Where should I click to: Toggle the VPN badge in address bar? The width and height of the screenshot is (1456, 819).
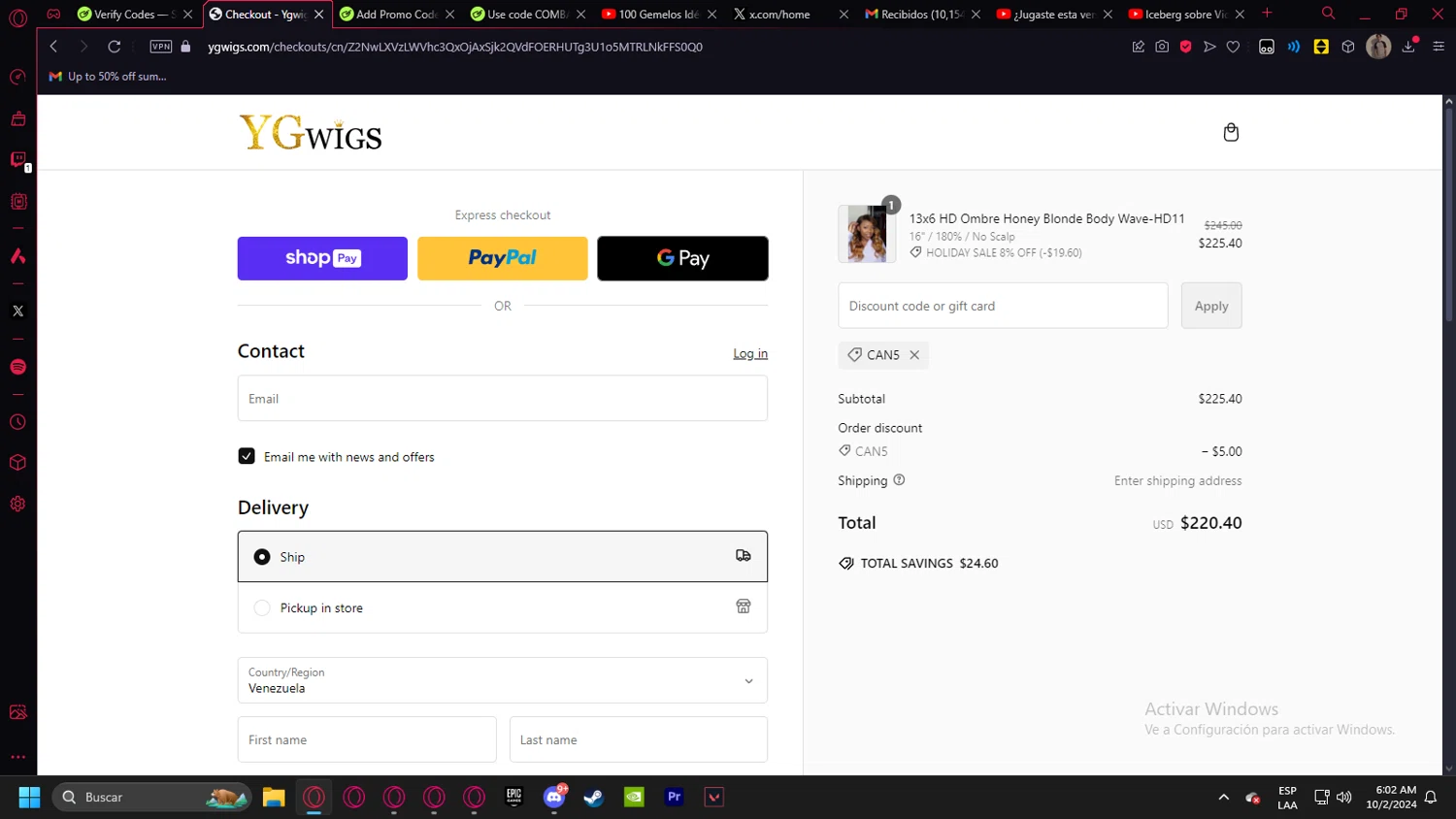161,47
